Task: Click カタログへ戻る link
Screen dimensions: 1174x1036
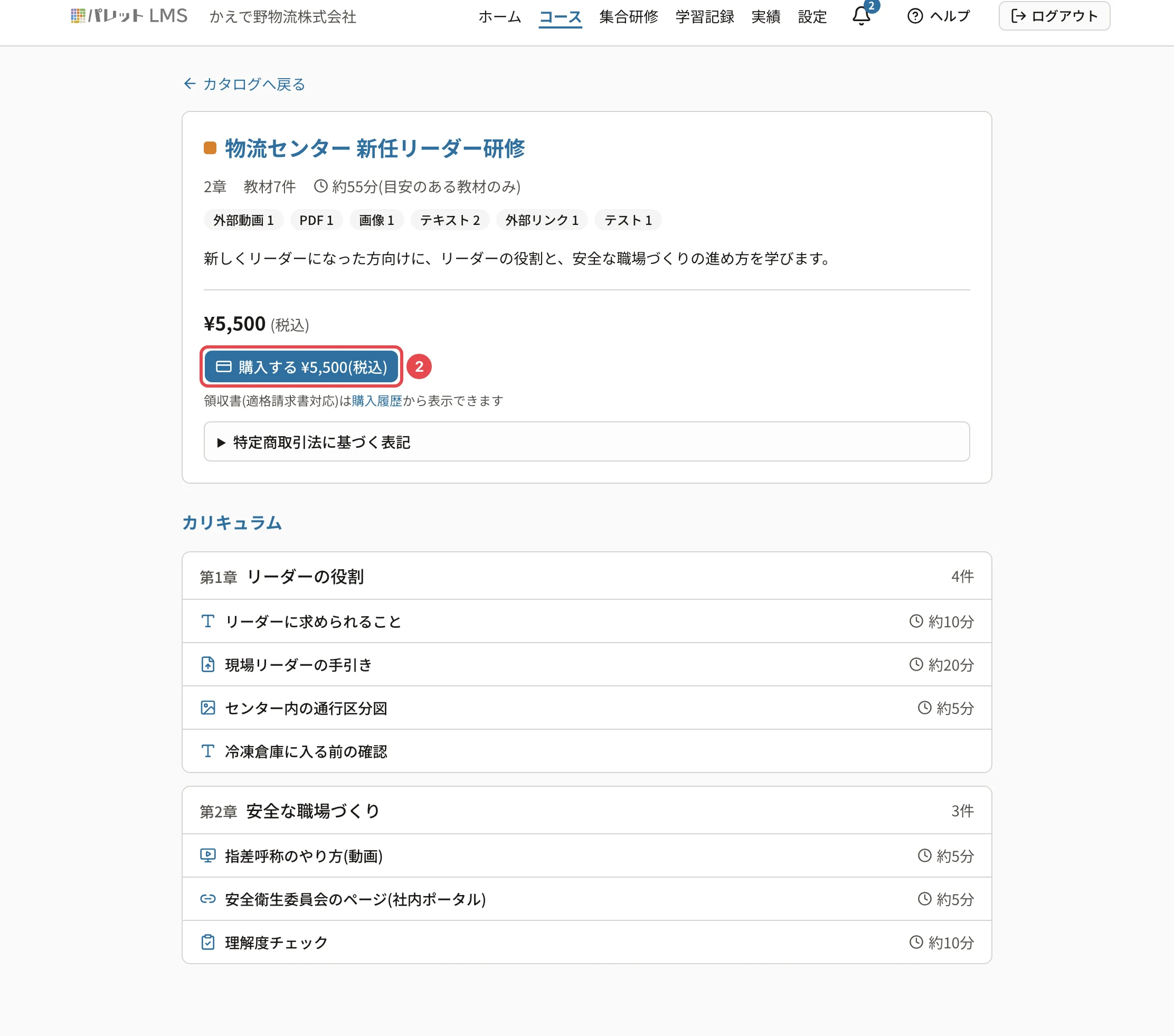Action: click(244, 84)
